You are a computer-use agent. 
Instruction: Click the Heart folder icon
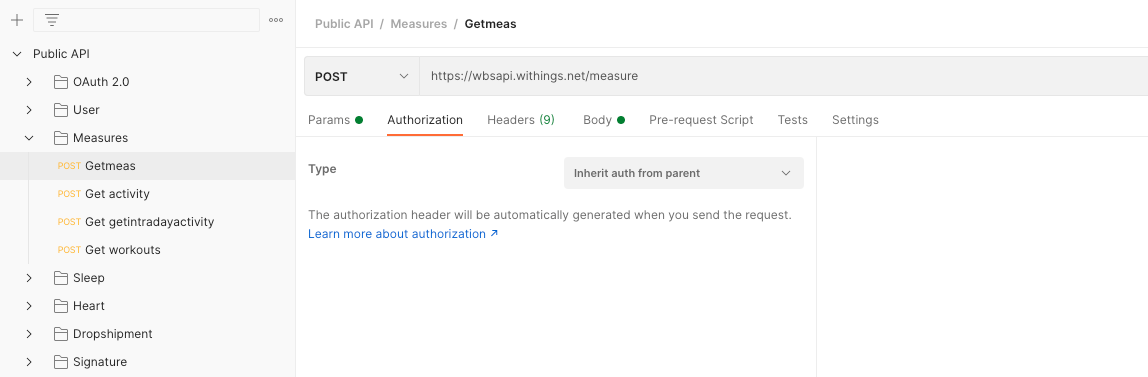point(61,306)
